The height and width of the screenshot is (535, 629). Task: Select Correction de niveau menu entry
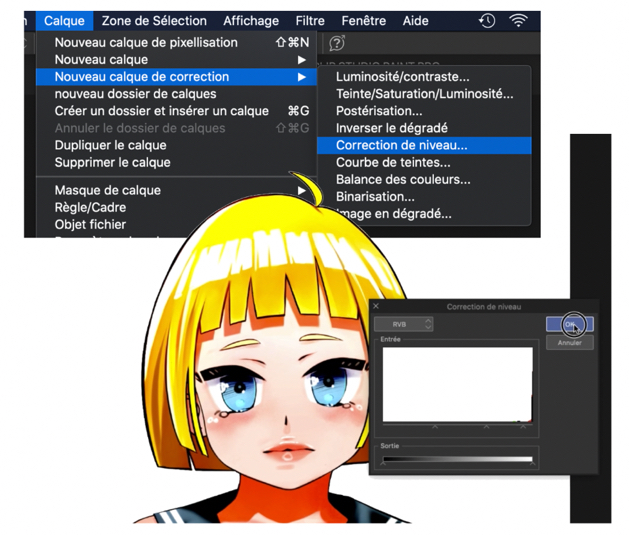[x=401, y=145]
